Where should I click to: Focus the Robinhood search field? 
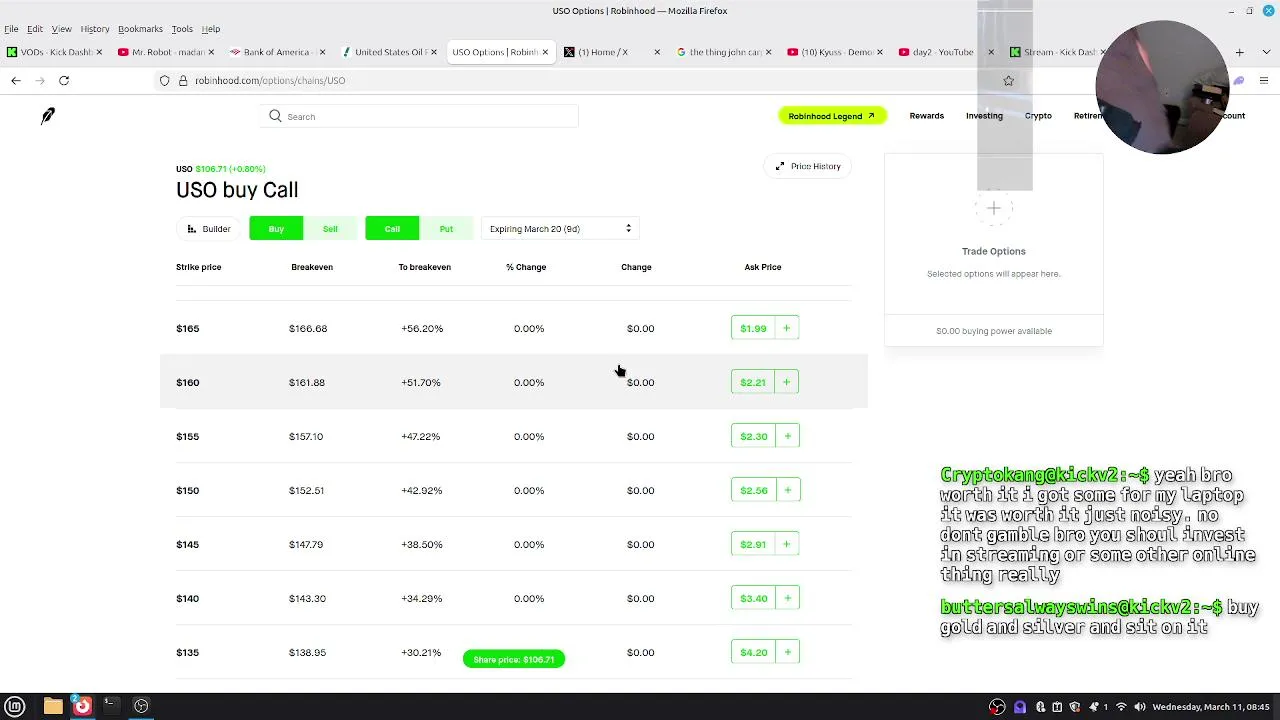(420, 116)
